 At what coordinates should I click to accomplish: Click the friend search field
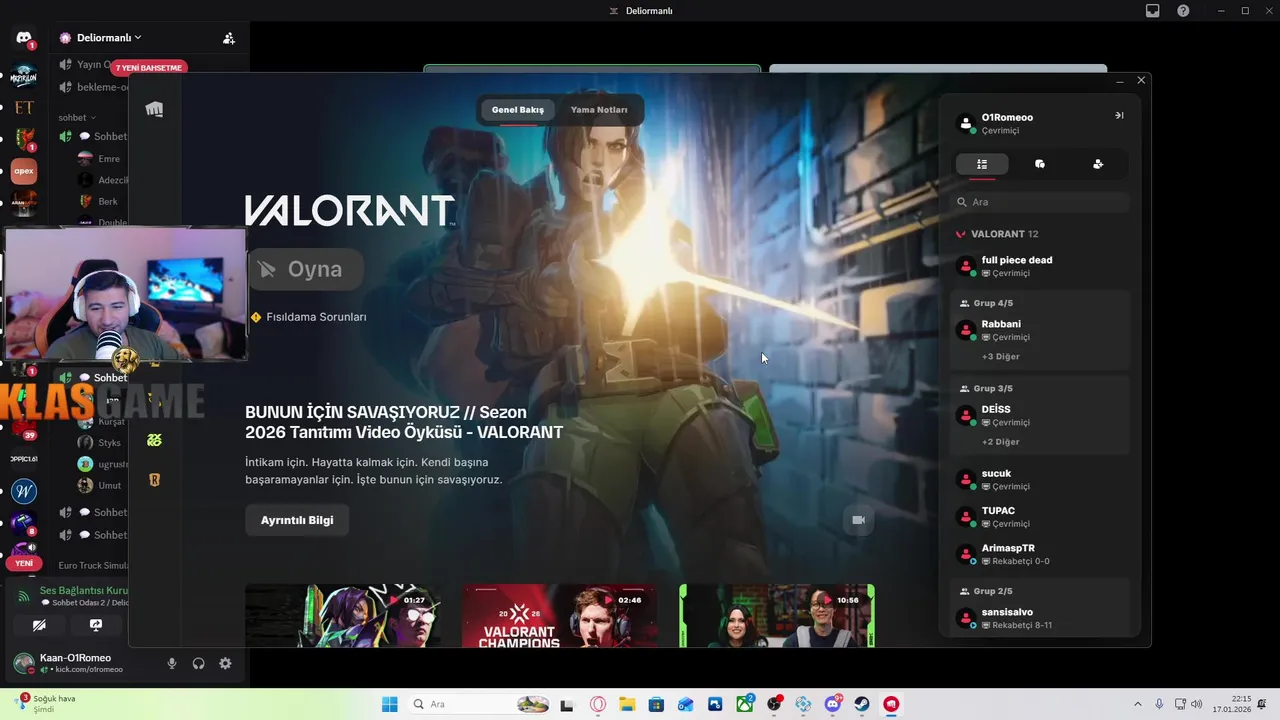click(1040, 202)
